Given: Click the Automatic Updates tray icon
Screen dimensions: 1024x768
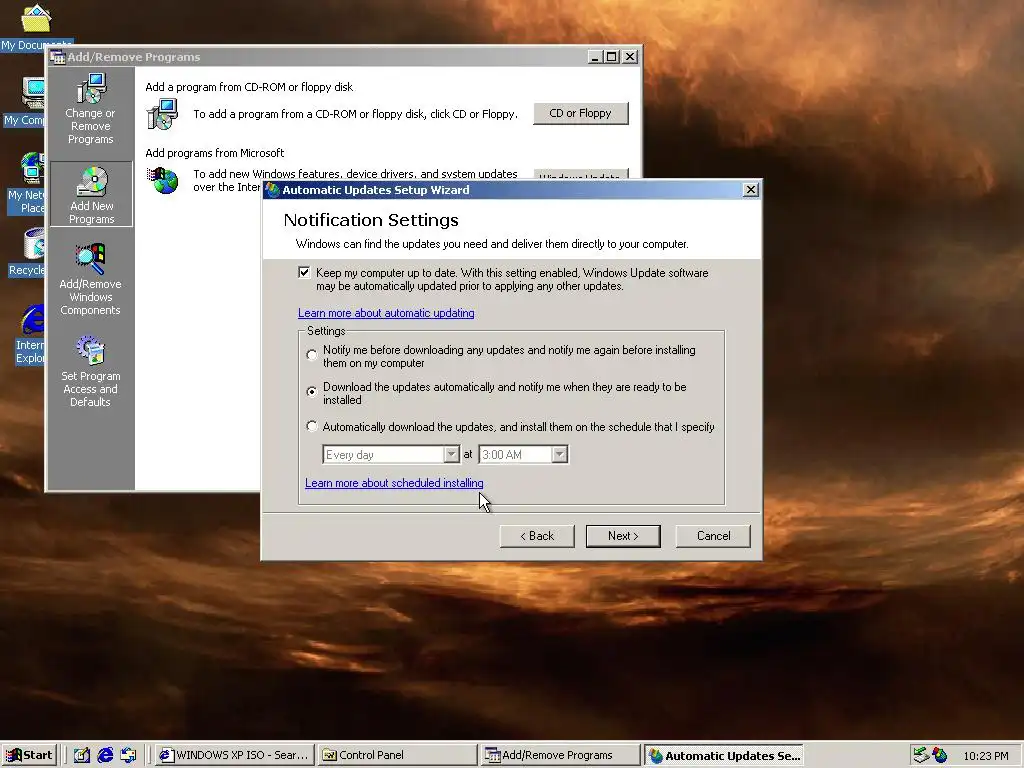Looking at the screenshot, I should point(940,755).
